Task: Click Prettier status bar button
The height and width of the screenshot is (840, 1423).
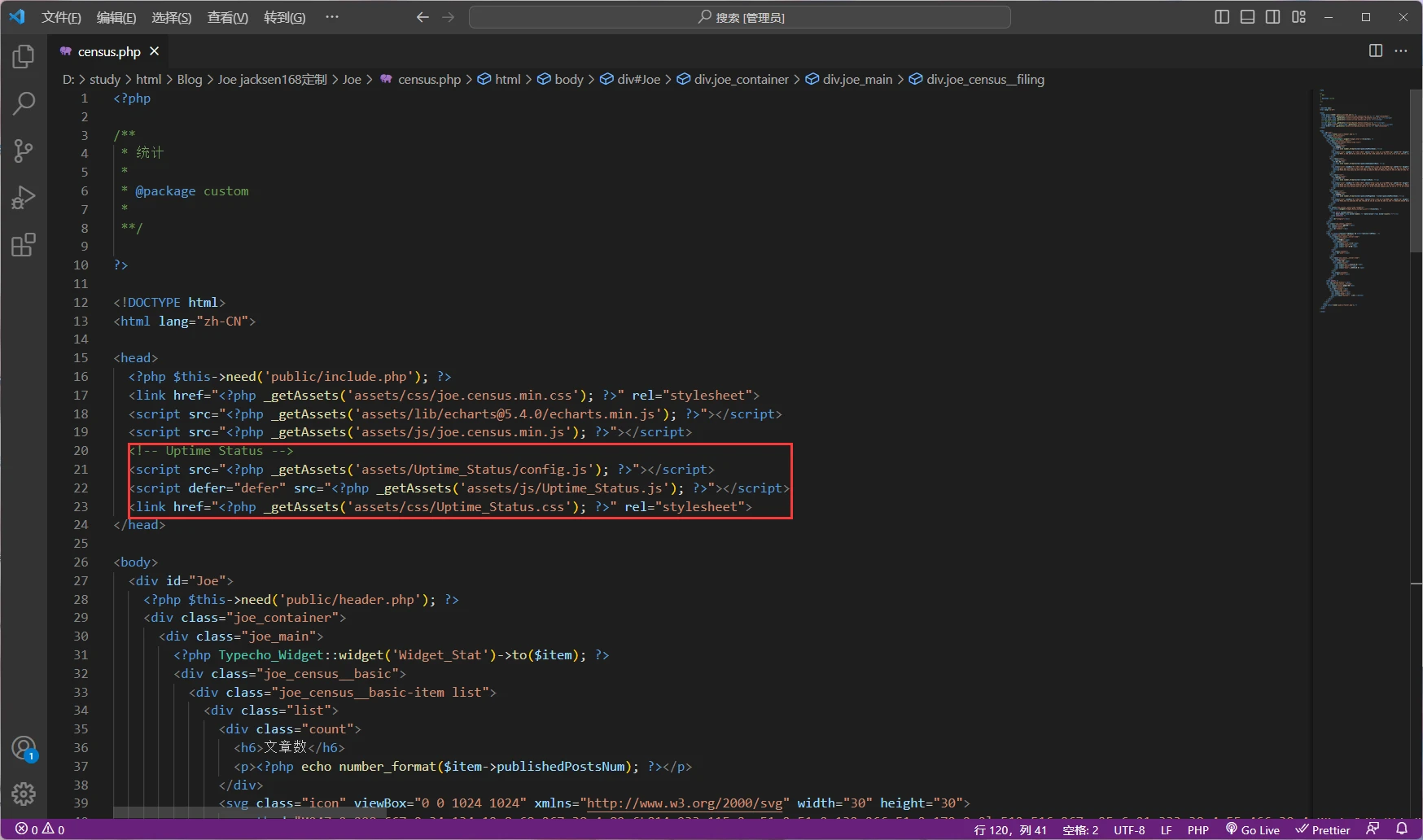Action: pyautogui.click(x=1323, y=829)
